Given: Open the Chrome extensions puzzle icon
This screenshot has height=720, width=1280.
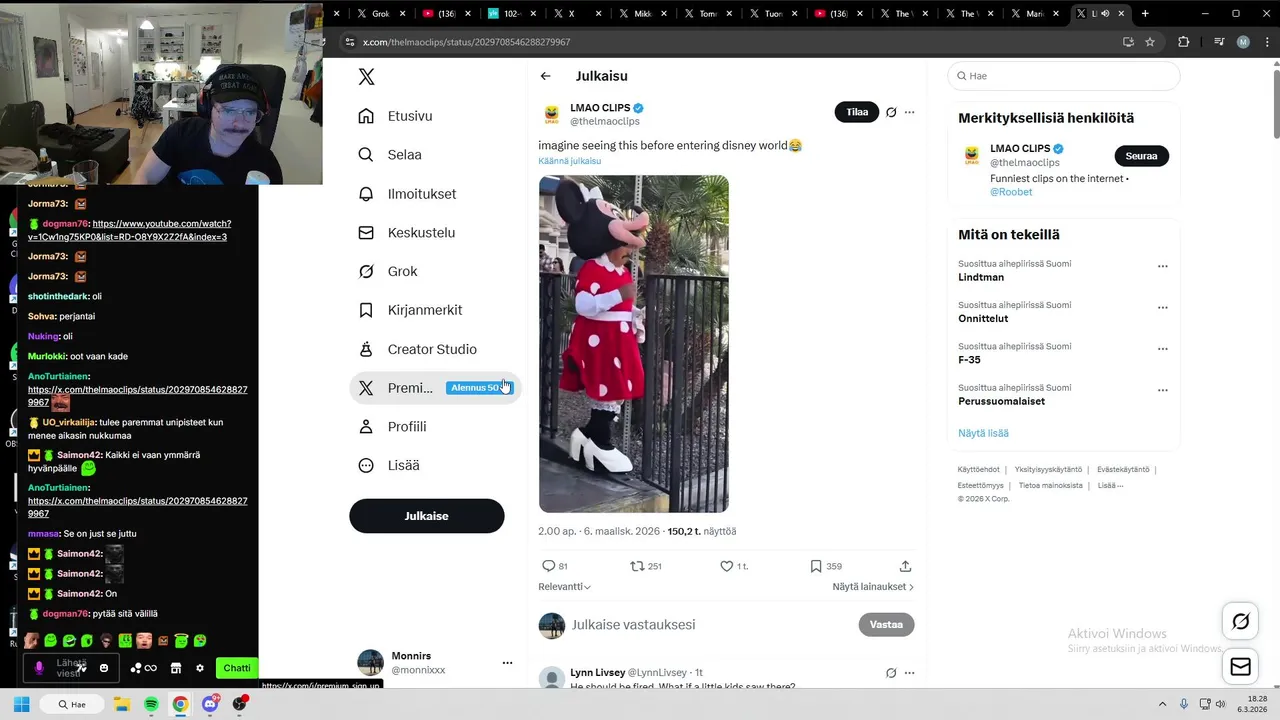Looking at the screenshot, I should pyautogui.click(x=1184, y=42).
